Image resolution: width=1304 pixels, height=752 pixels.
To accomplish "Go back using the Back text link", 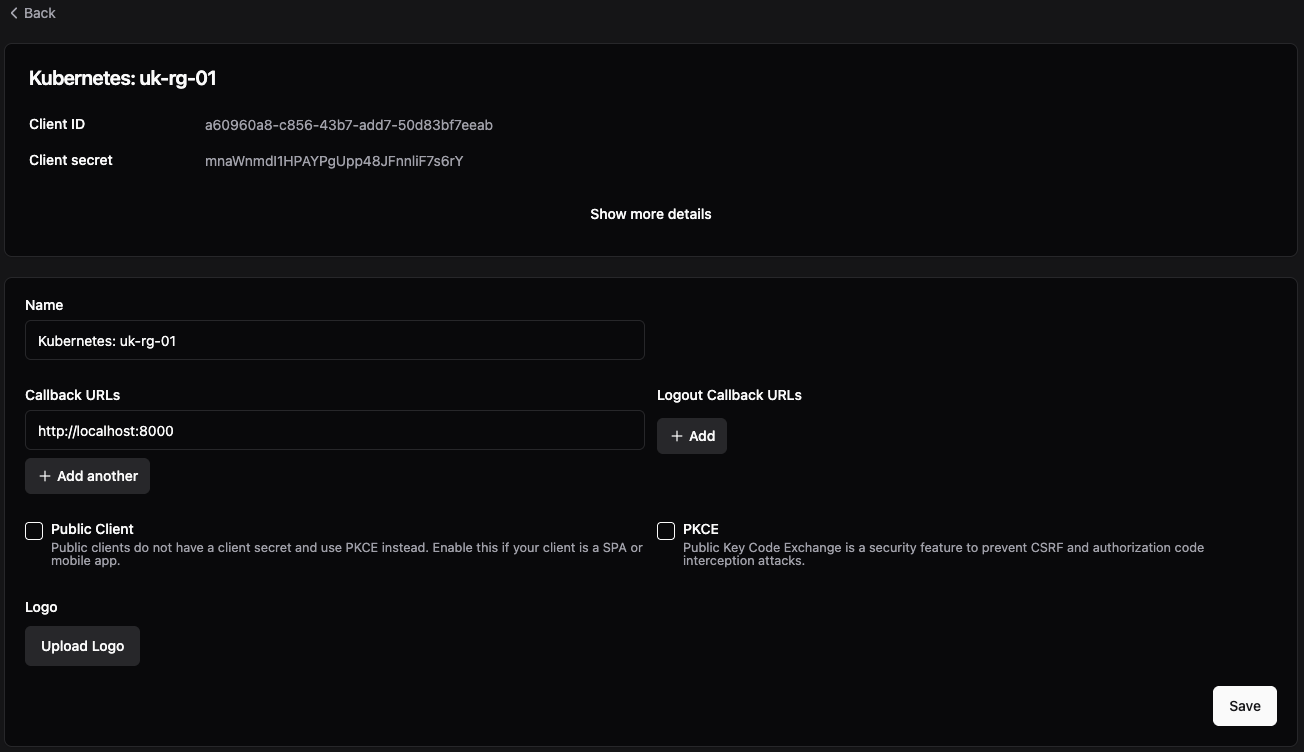I will pyautogui.click(x=40, y=13).
